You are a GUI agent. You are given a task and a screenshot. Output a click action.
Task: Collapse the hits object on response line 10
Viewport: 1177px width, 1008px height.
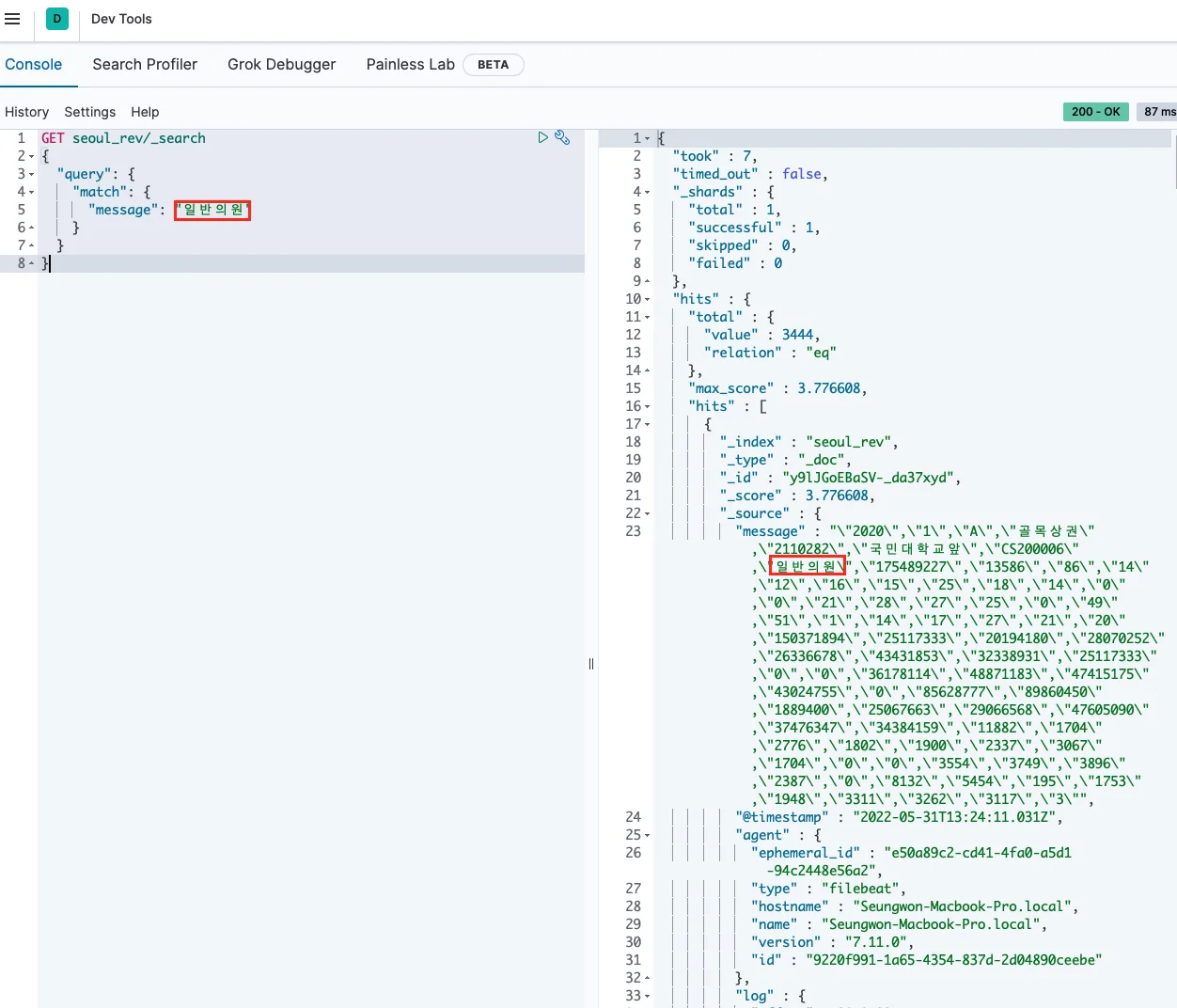tap(647, 299)
